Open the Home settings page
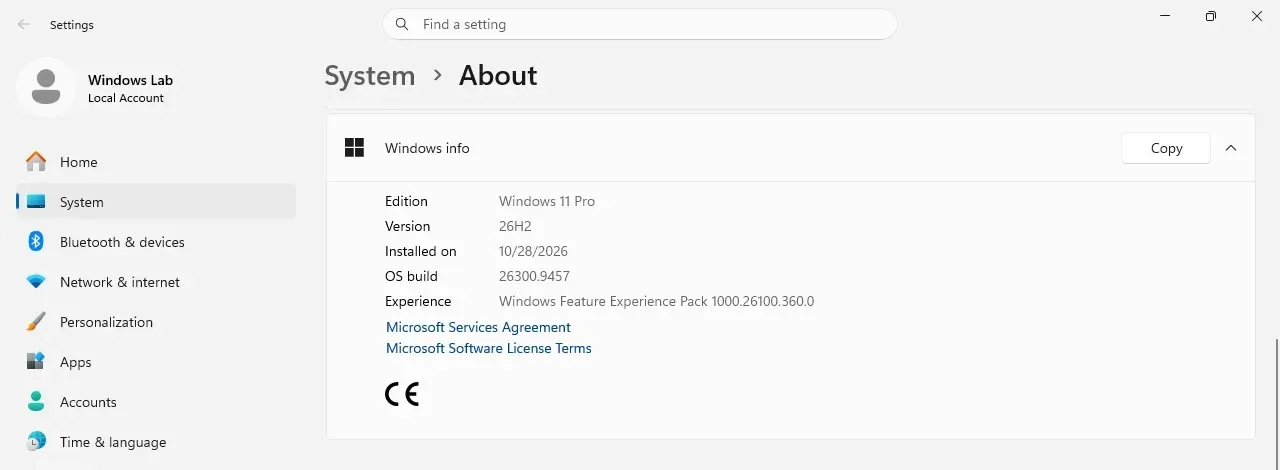Viewport: 1280px width, 470px height. tap(156, 162)
